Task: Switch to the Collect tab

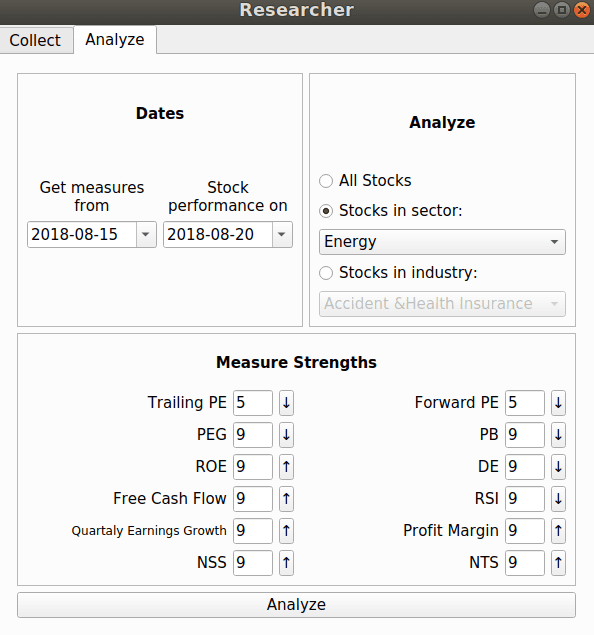Action: coord(36,40)
